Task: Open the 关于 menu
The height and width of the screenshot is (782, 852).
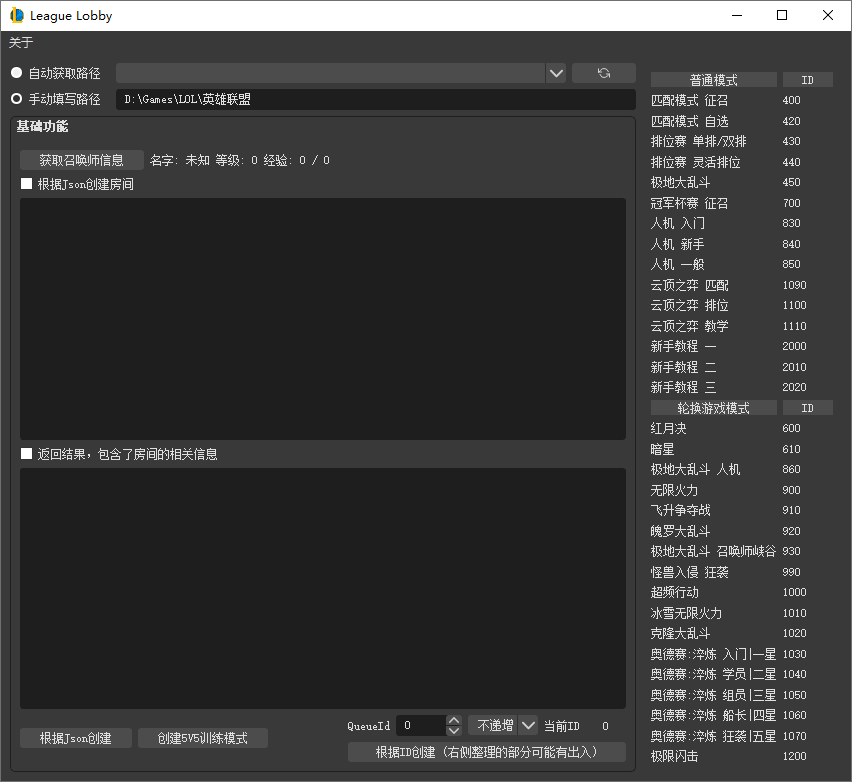Action: coord(21,42)
